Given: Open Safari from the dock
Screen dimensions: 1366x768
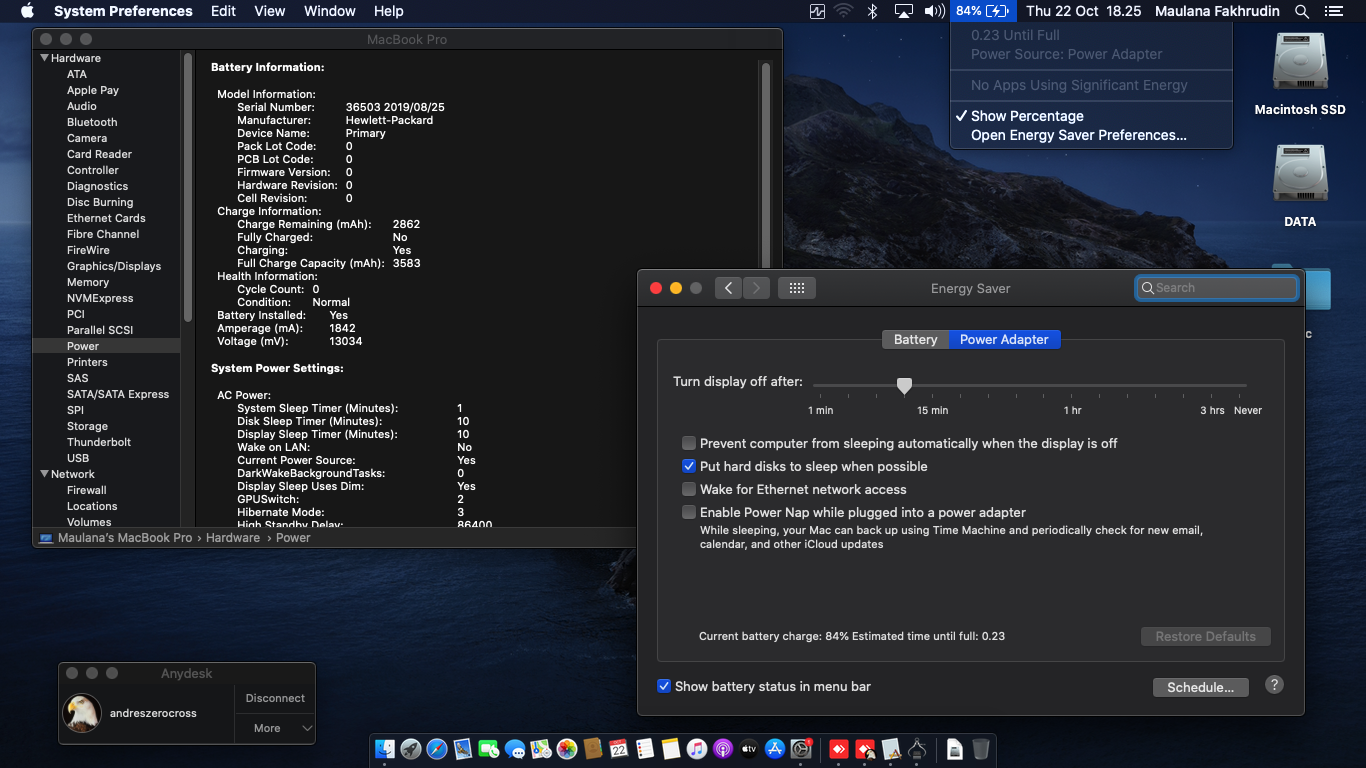Looking at the screenshot, I should 437,749.
